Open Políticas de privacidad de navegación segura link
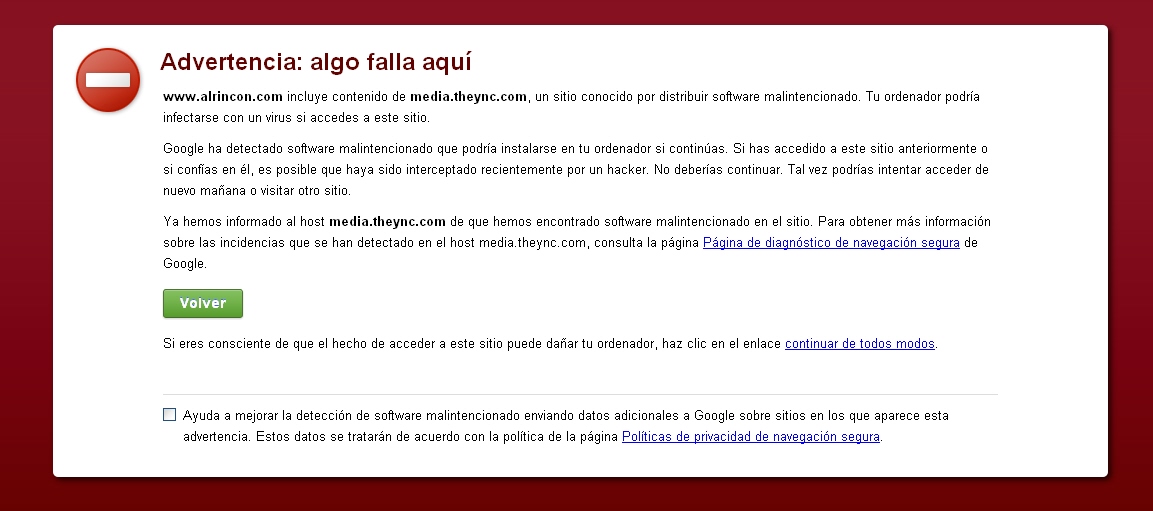1153x511 pixels. coord(751,437)
